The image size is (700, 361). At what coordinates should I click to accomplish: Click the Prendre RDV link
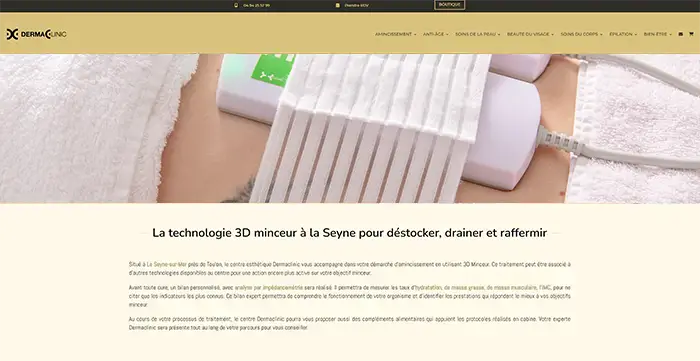pyautogui.click(x=357, y=6)
